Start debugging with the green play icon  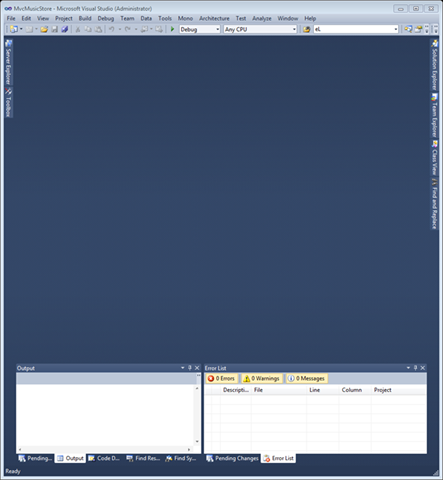[x=172, y=29]
